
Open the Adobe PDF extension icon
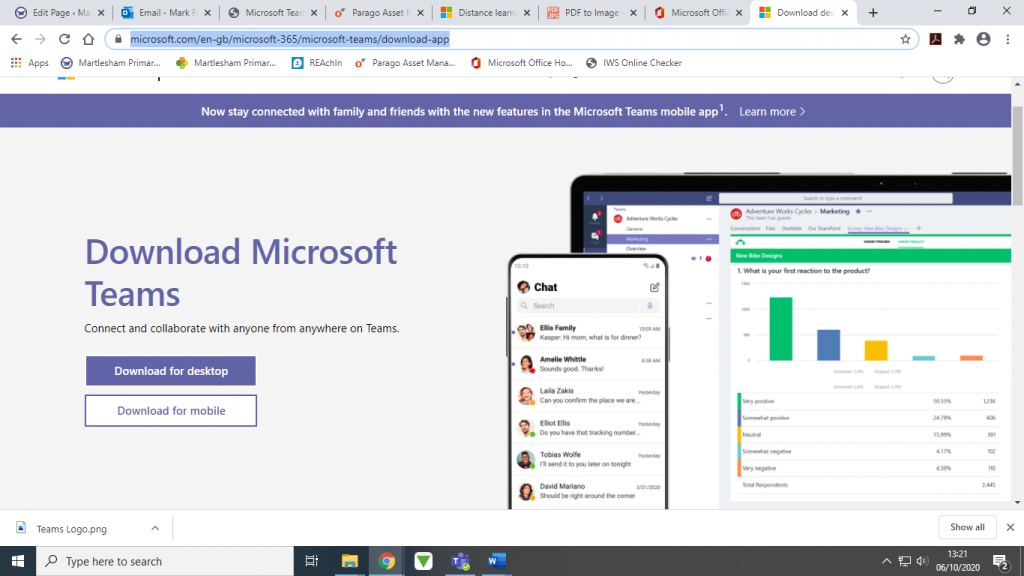(936, 39)
